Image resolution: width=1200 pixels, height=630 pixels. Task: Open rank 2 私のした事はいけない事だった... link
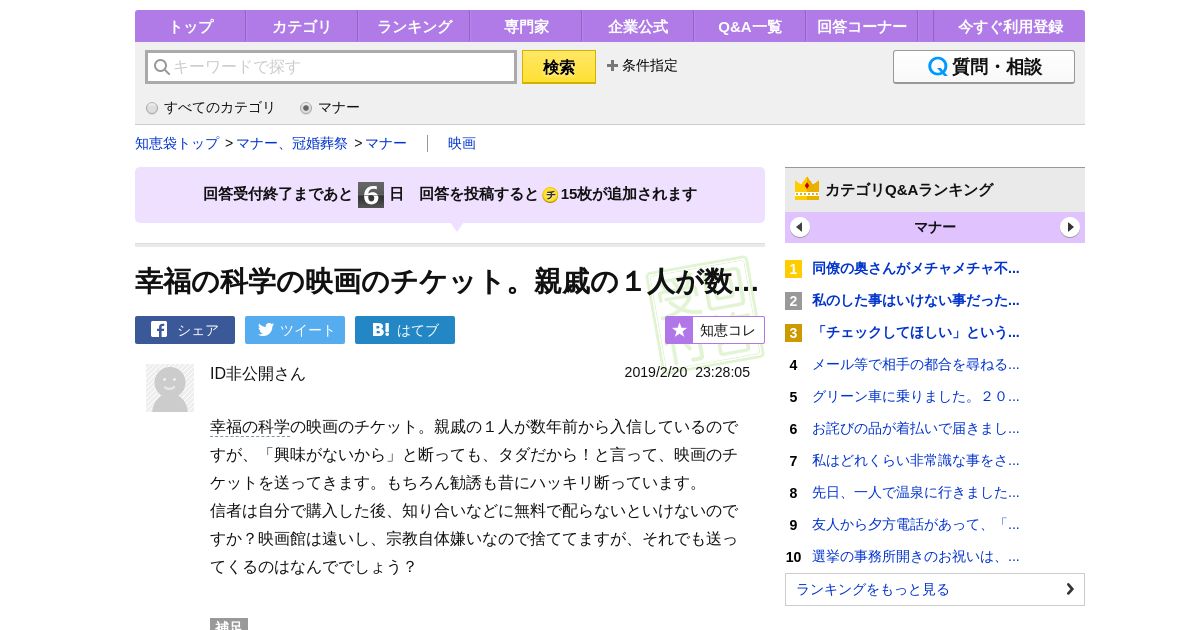point(916,300)
